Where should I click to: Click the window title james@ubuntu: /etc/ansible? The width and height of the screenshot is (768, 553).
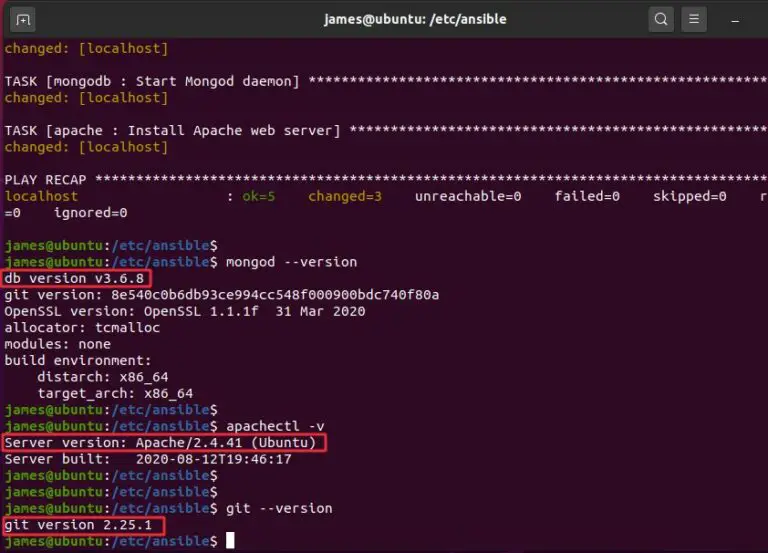click(x=415, y=19)
